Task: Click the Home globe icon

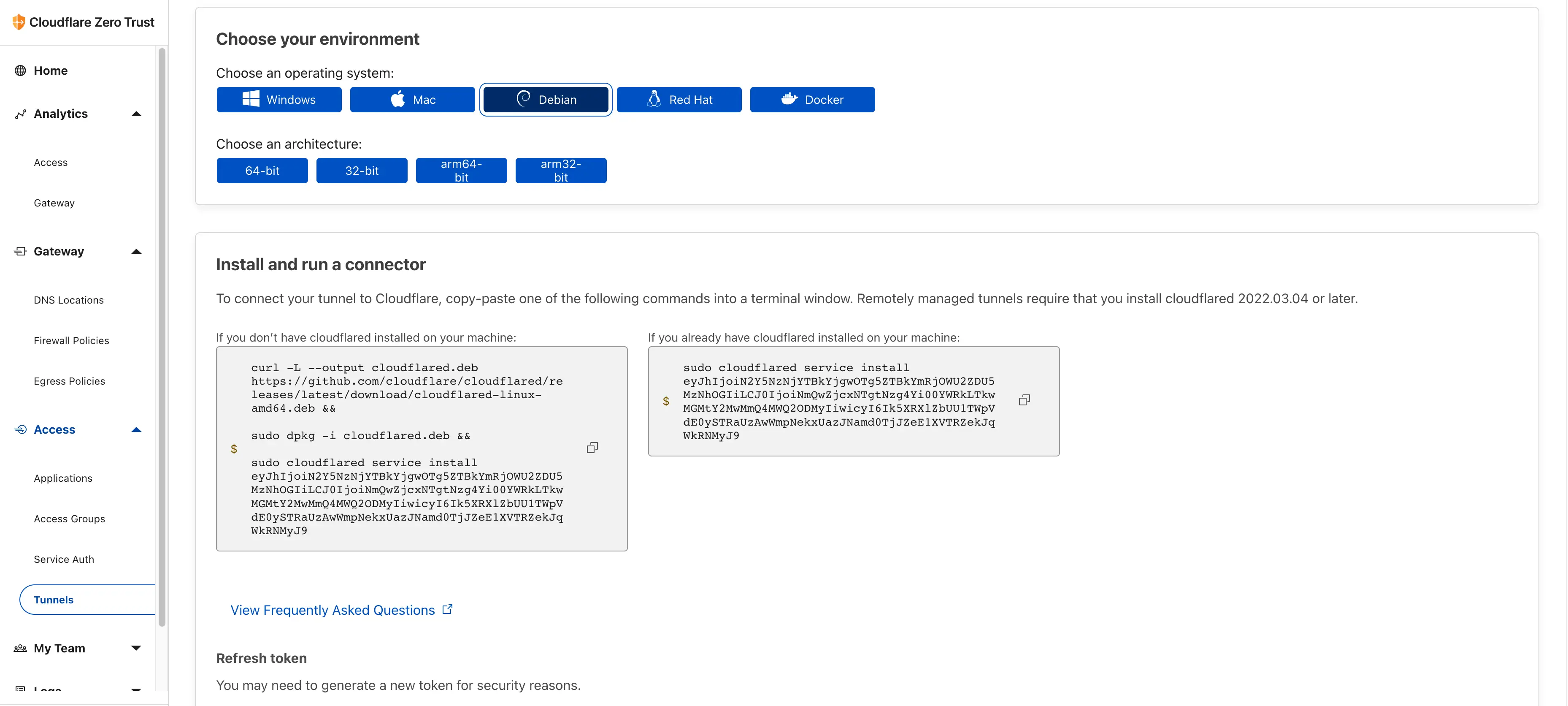Action: click(x=20, y=71)
